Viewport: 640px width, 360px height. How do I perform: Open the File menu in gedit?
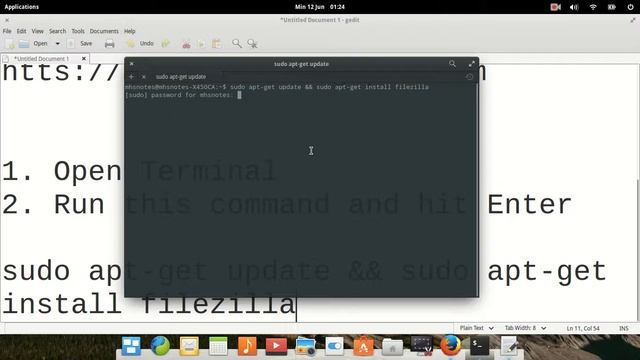pyautogui.click(x=7, y=31)
